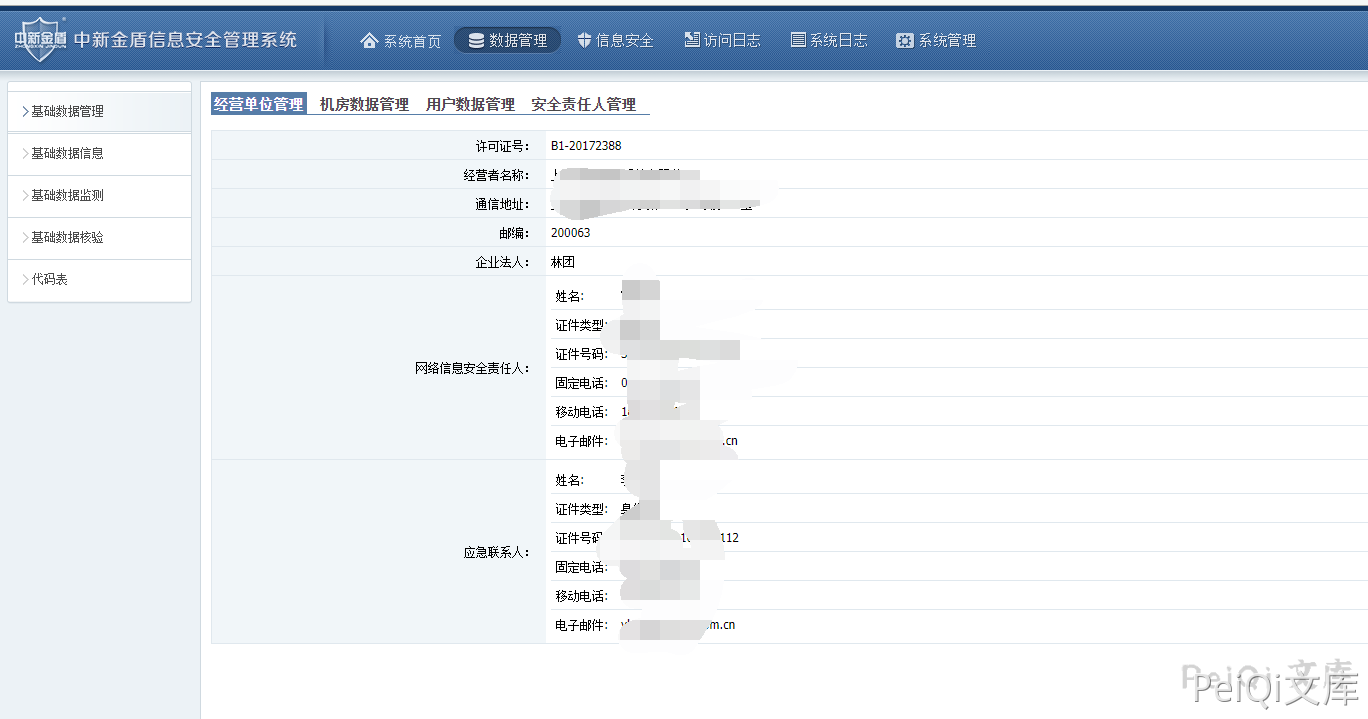1368x719 pixels.
Task: Click the icon beside 访问日志
Action: pyautogui.click(x=692, y=40)
